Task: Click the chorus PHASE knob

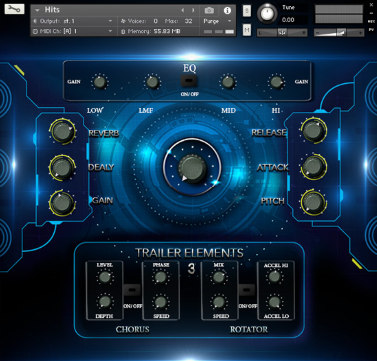Action: click(160, 277)
